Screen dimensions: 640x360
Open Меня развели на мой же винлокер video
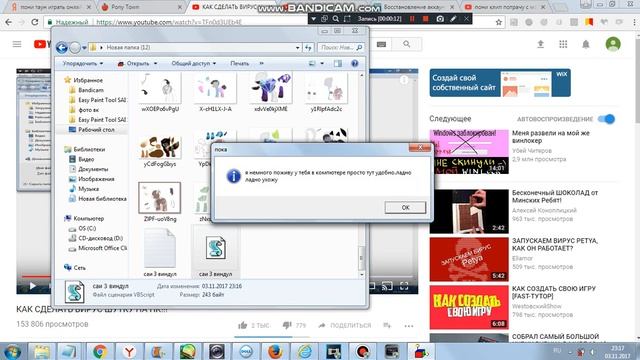tap(551, 137)
